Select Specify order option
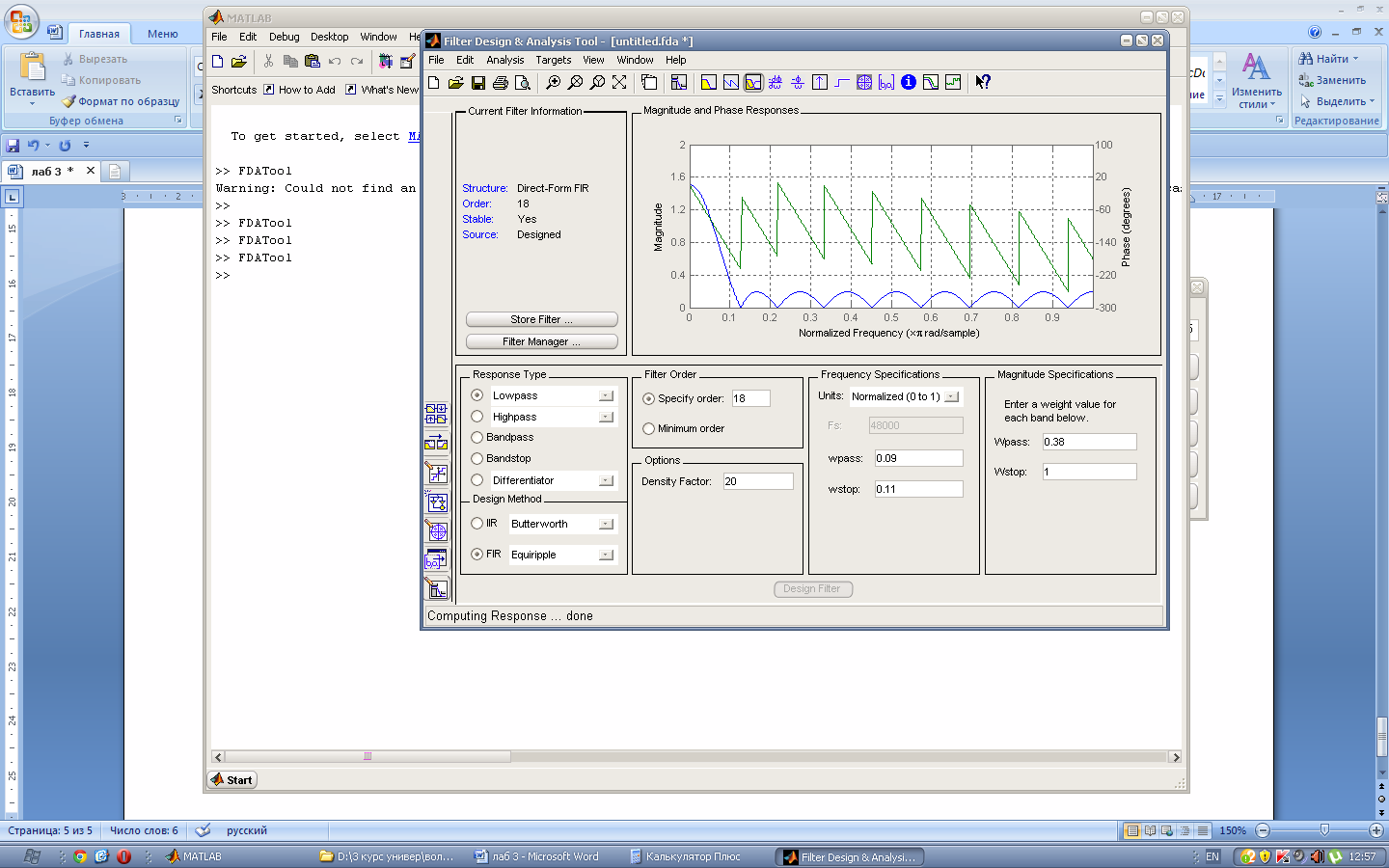This screenshot has width=1389, height=868. click(x=649, y=398)
